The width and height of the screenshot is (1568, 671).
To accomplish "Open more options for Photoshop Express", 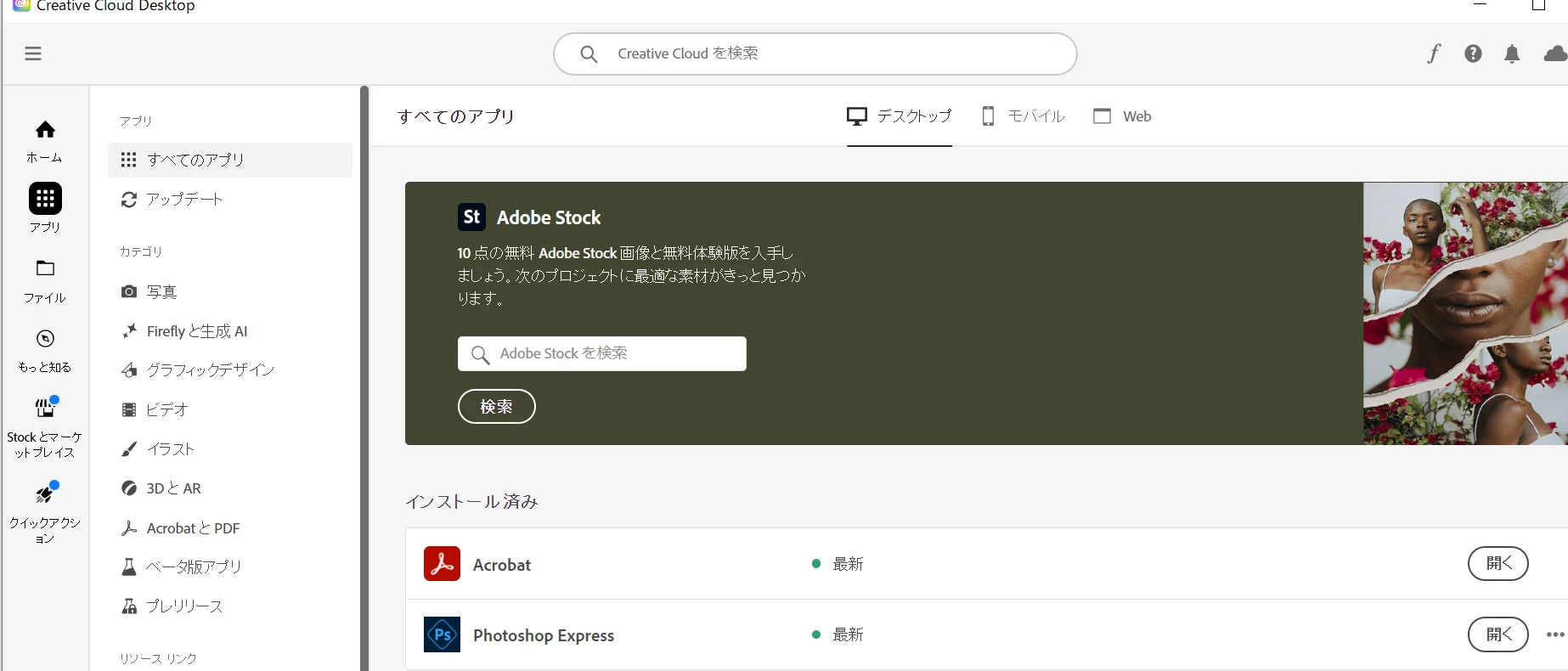I will (x=1555, y=634).
